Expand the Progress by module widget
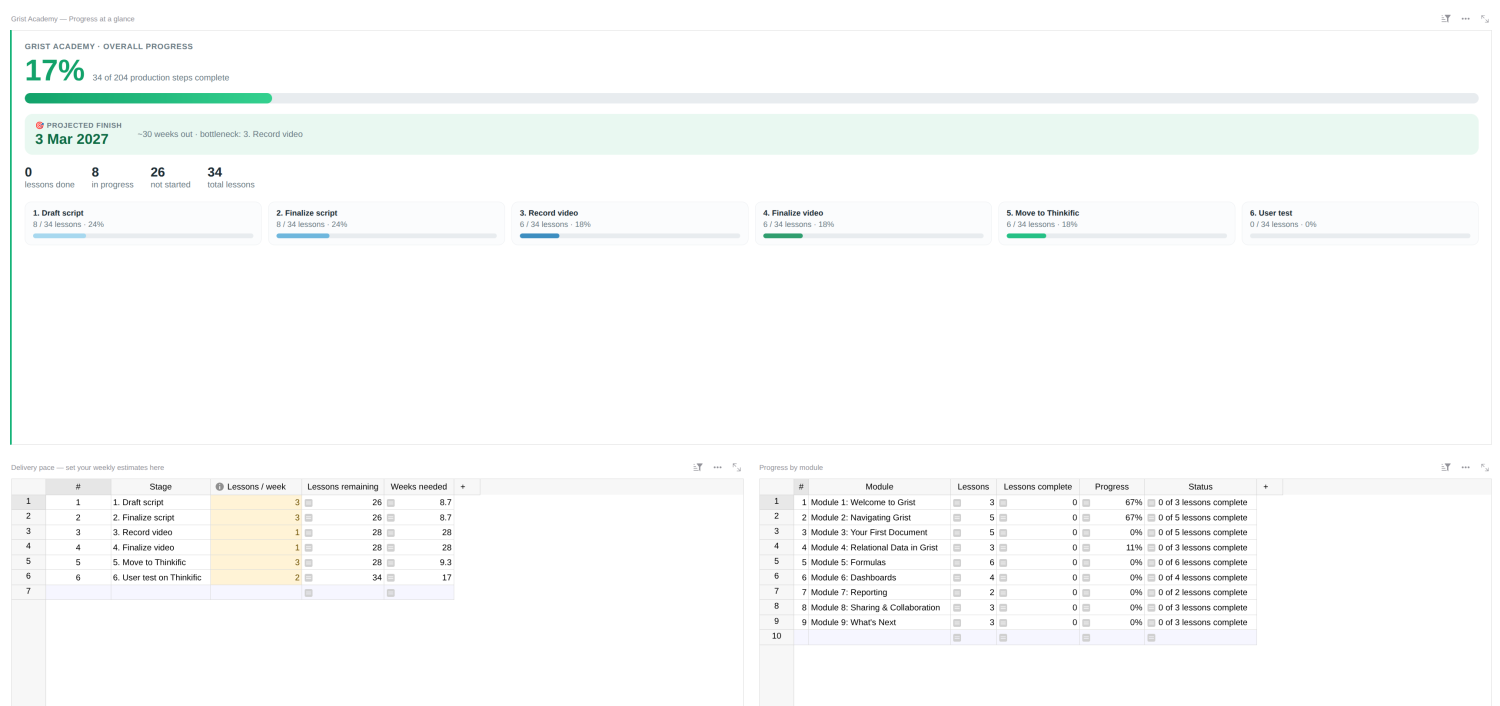 [x=1485, y=467]
